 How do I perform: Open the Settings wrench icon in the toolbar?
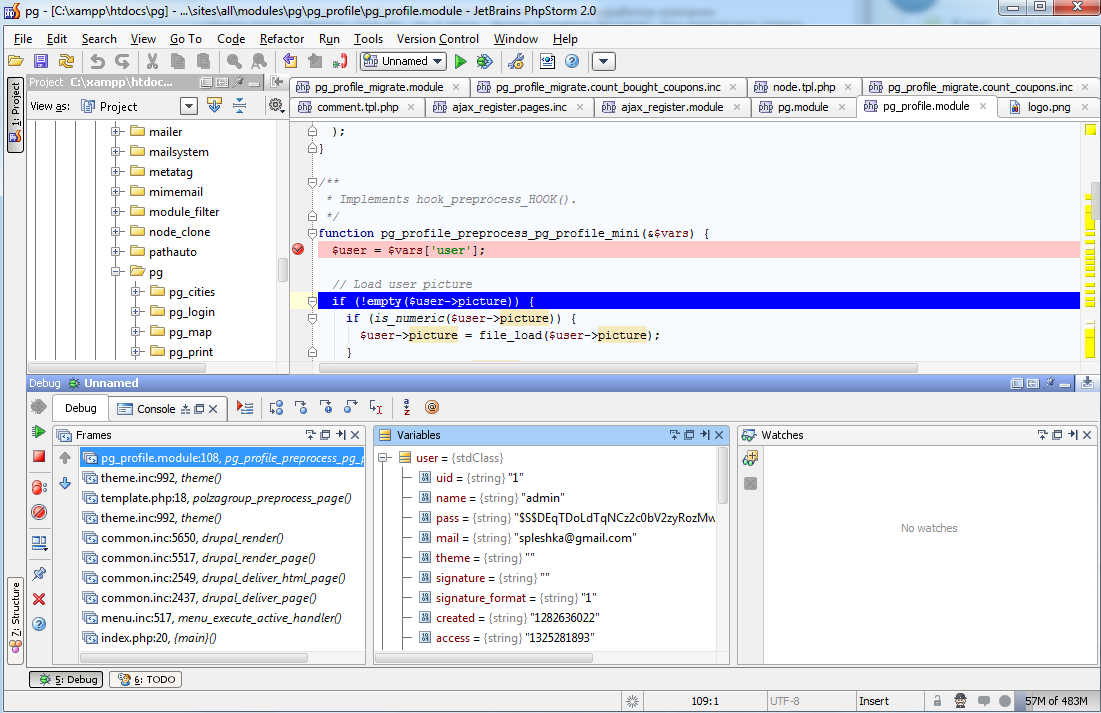click(x=516, y=62)
